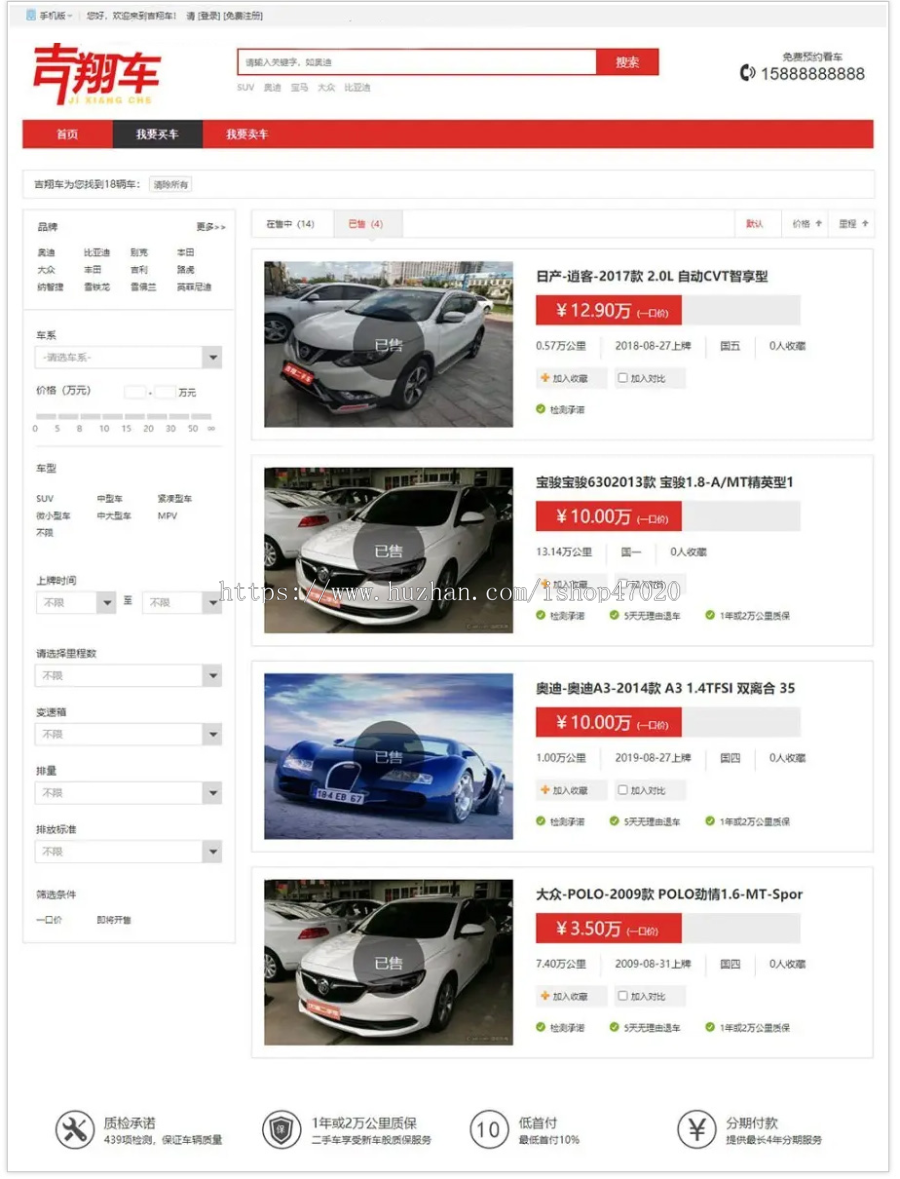This screenshot has height=1179, width=900.
Task: Tick 加入对比 checkbox for 大众-POLO
Action: tap(623, 996)
